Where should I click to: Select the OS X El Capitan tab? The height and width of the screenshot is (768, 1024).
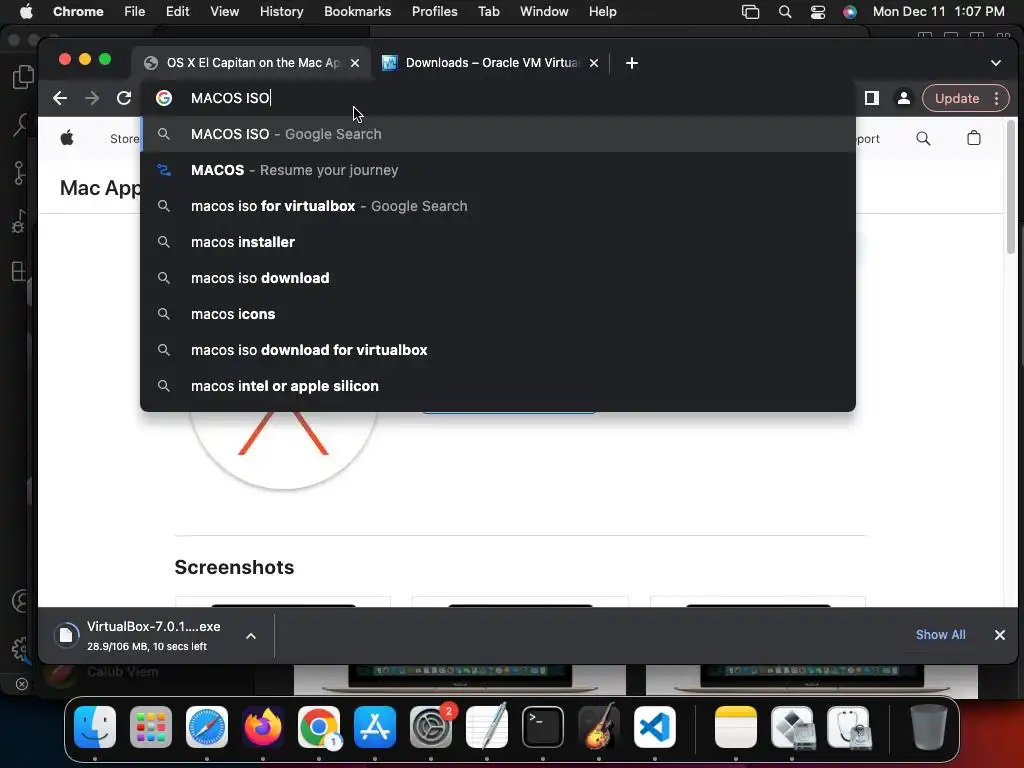pos(252,63)
